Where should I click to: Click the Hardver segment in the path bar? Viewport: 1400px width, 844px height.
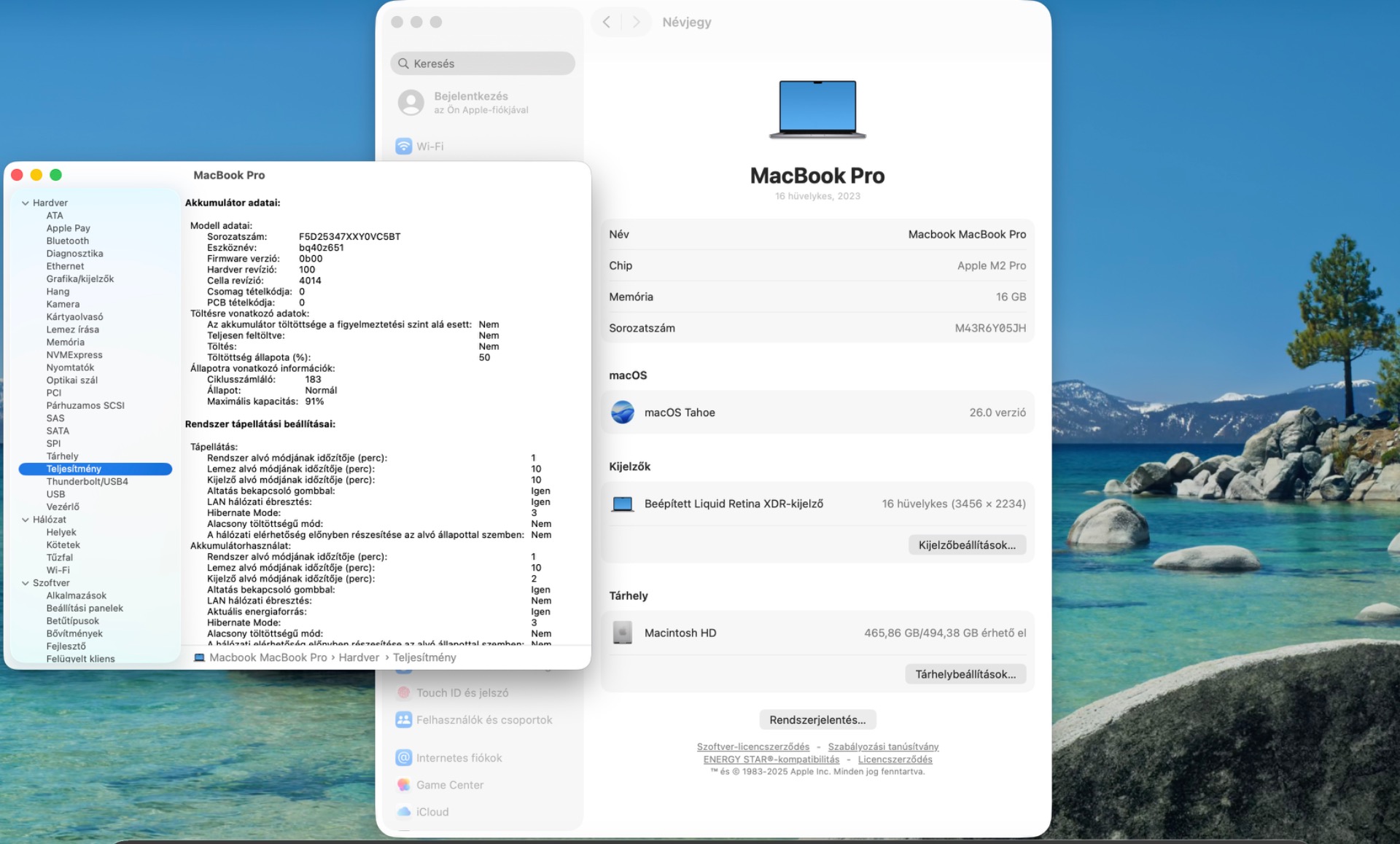pyautogui.click(x=359, y=657)
